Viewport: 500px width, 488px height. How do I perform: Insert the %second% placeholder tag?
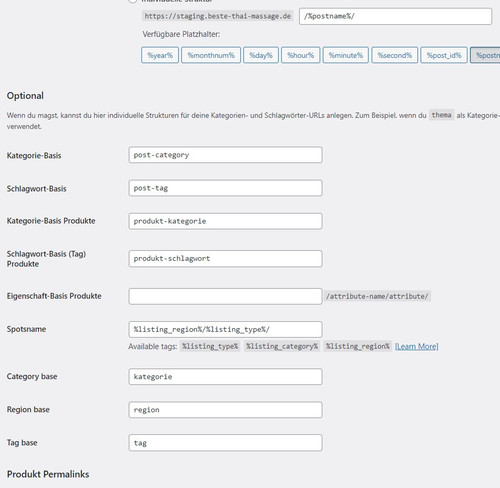tap(395, 55)
